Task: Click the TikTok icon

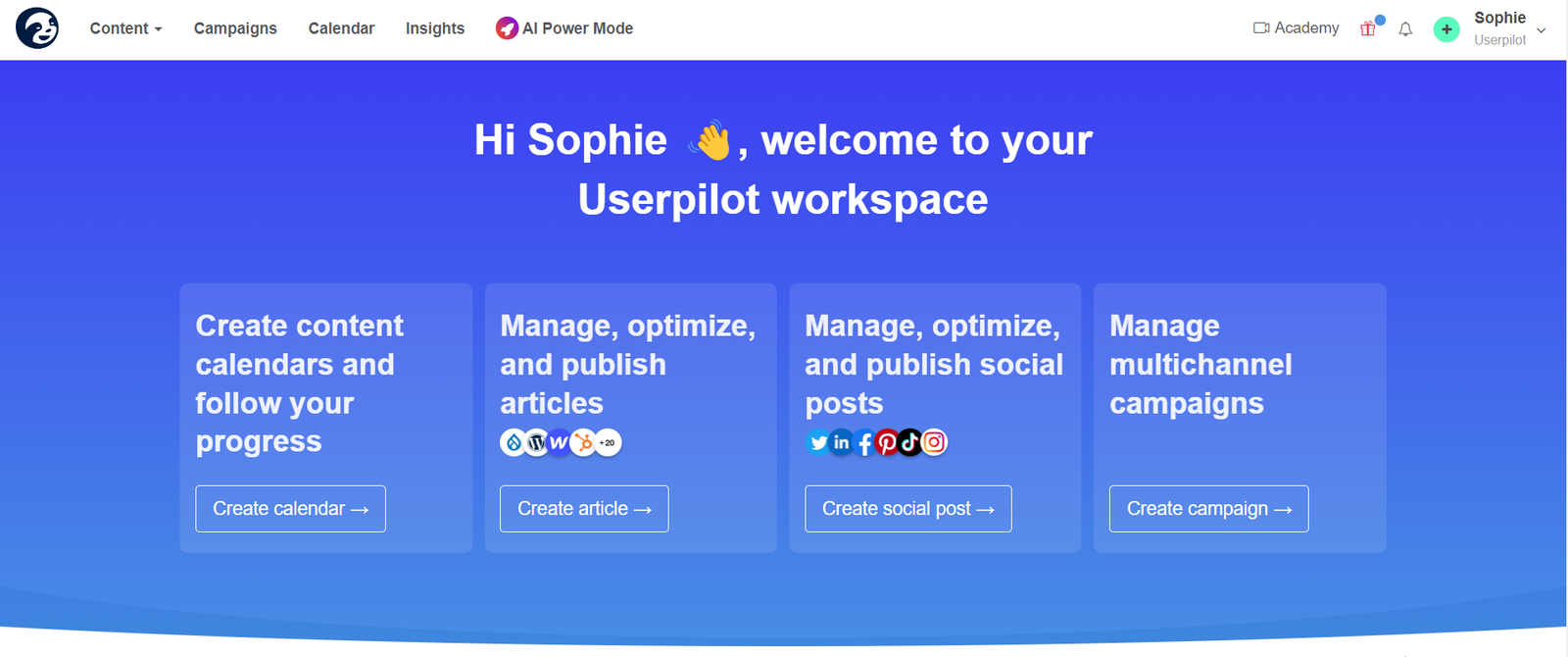Action: pyautogui.click(x=910, y=442)
